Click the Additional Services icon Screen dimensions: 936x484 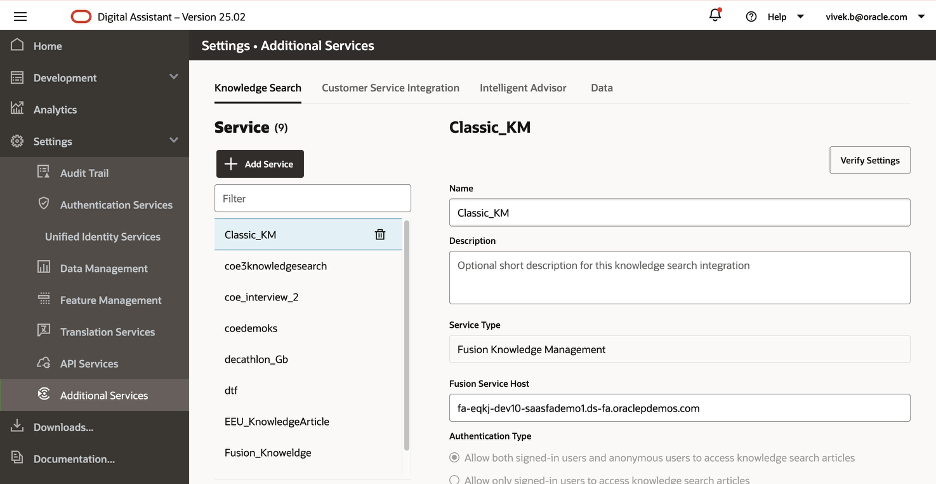[x=44, y=393]
